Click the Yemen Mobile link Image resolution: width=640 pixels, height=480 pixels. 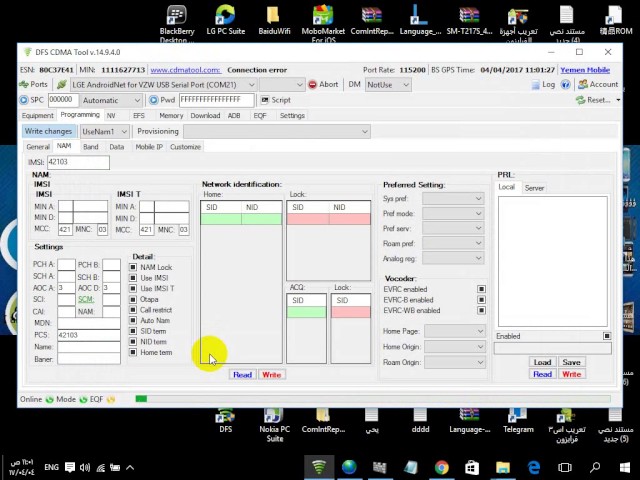pos(585,70)
